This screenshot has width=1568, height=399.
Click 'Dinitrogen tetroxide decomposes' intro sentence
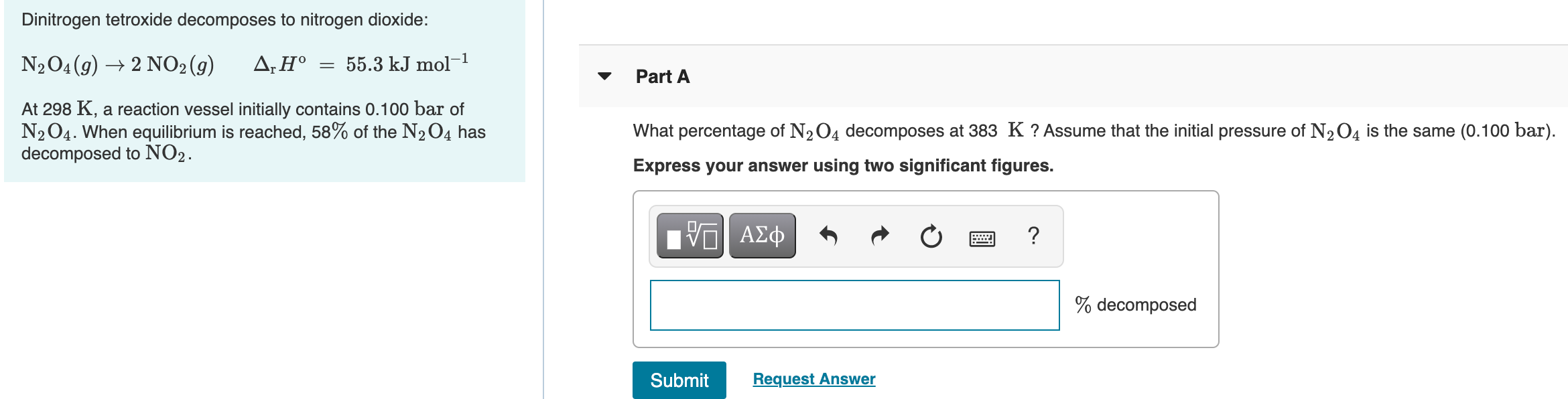coord(224,19)
